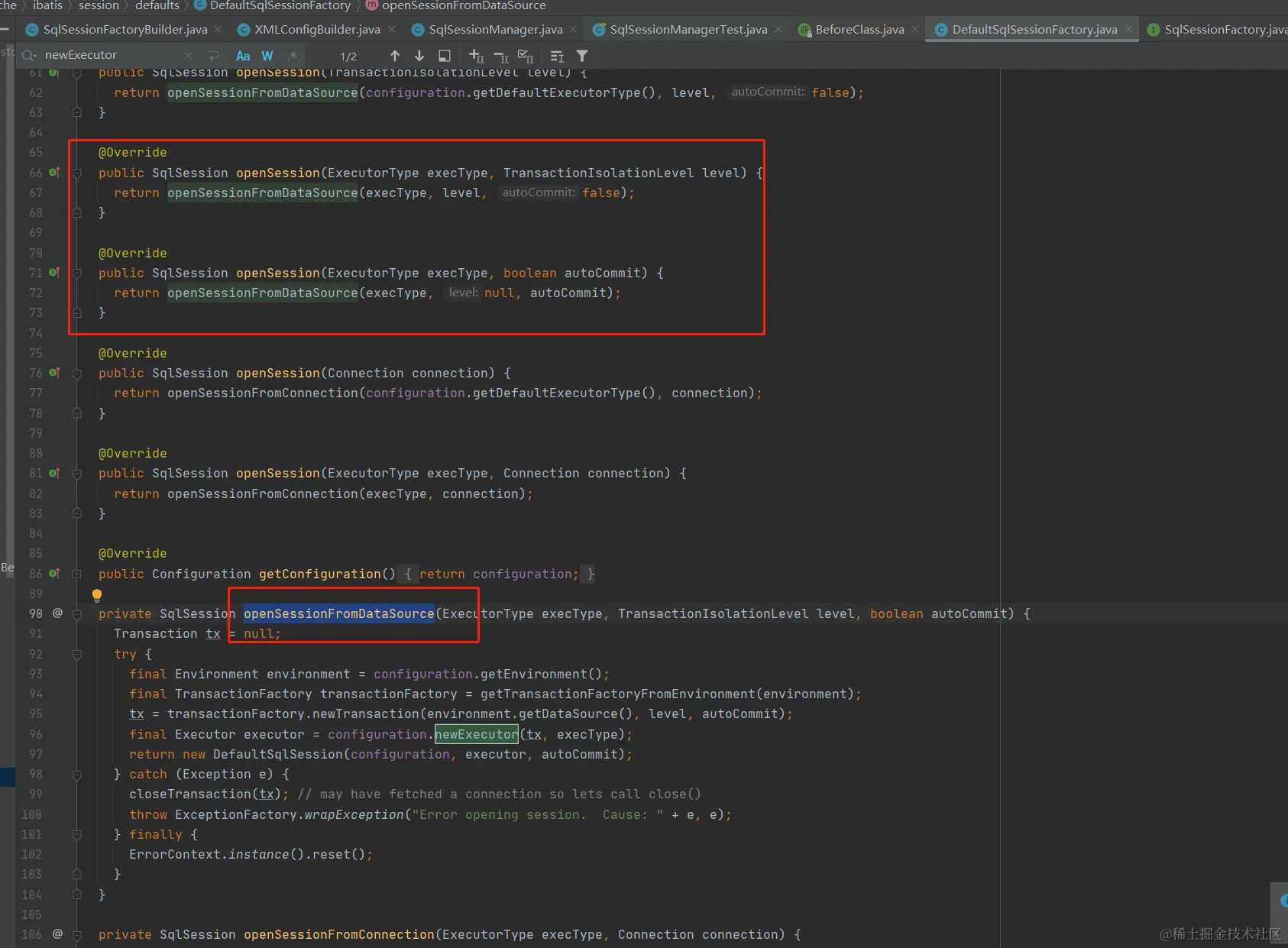Switch to SqlSessionManagerTest.java tab
This screenshot has width=1288, height=948.
tap(681, 30)
